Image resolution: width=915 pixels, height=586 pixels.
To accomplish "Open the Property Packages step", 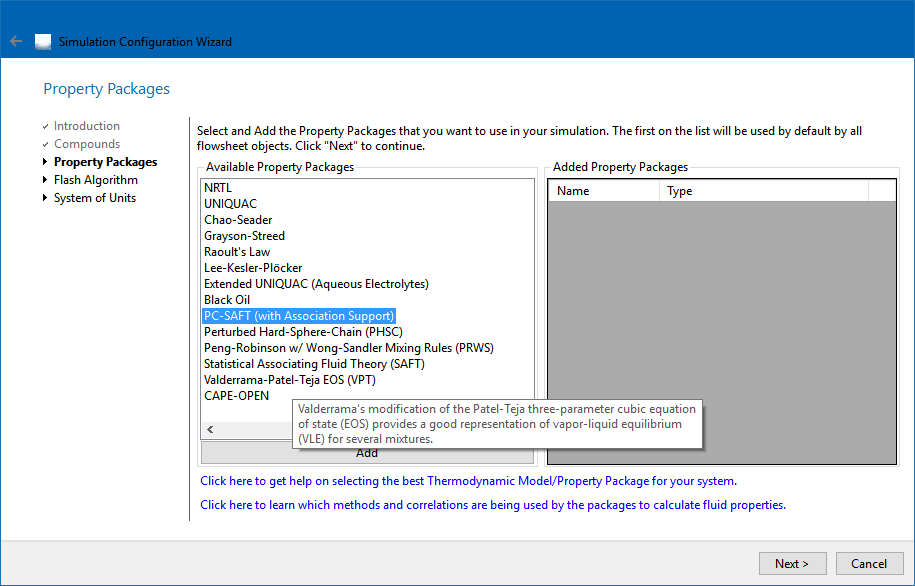I will pyautogui.click(x=106, y=162).
